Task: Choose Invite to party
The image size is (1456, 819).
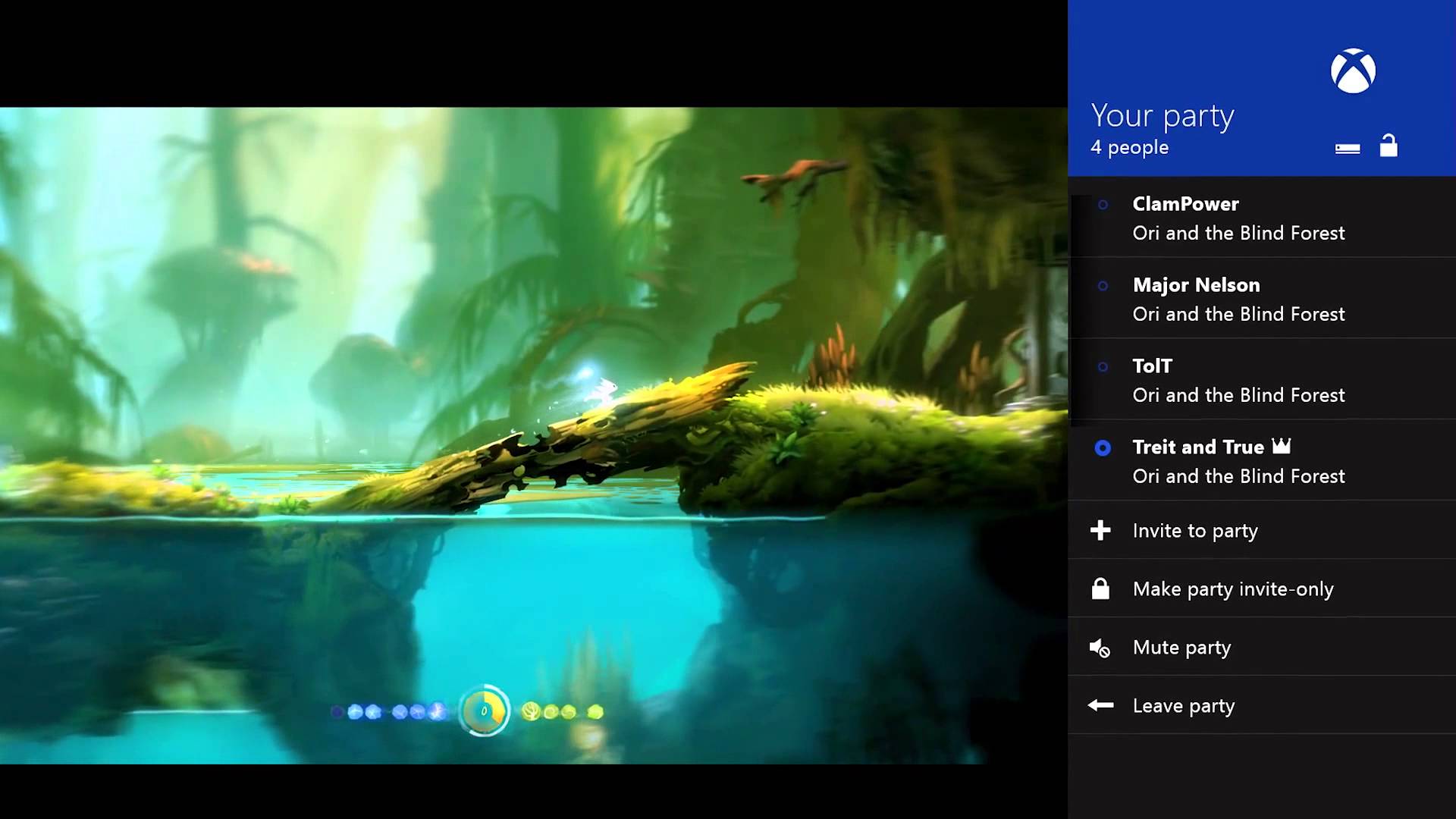Action: 1262,530
